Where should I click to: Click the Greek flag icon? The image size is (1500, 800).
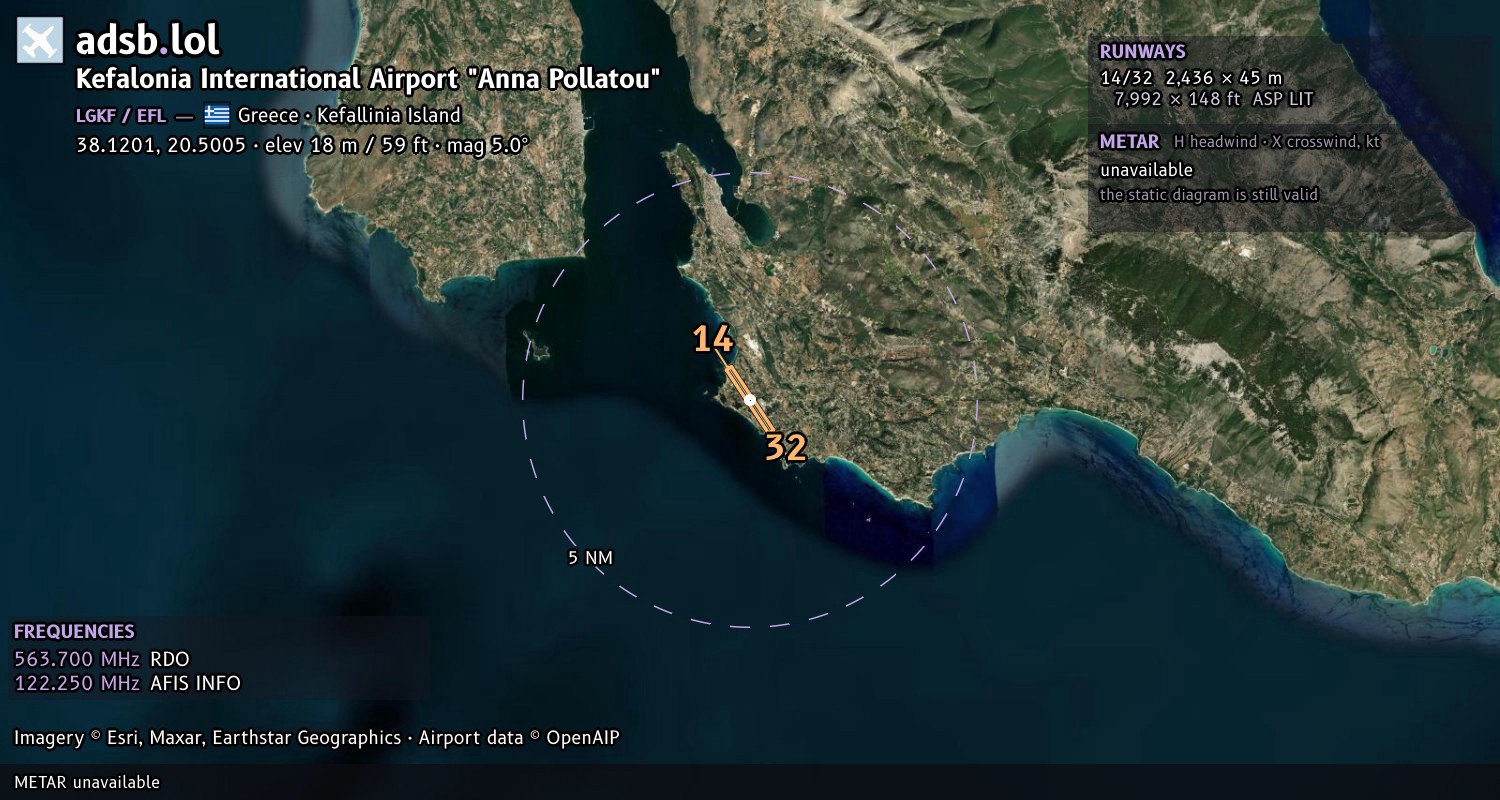pyautogui.click(x=217, y=115)
